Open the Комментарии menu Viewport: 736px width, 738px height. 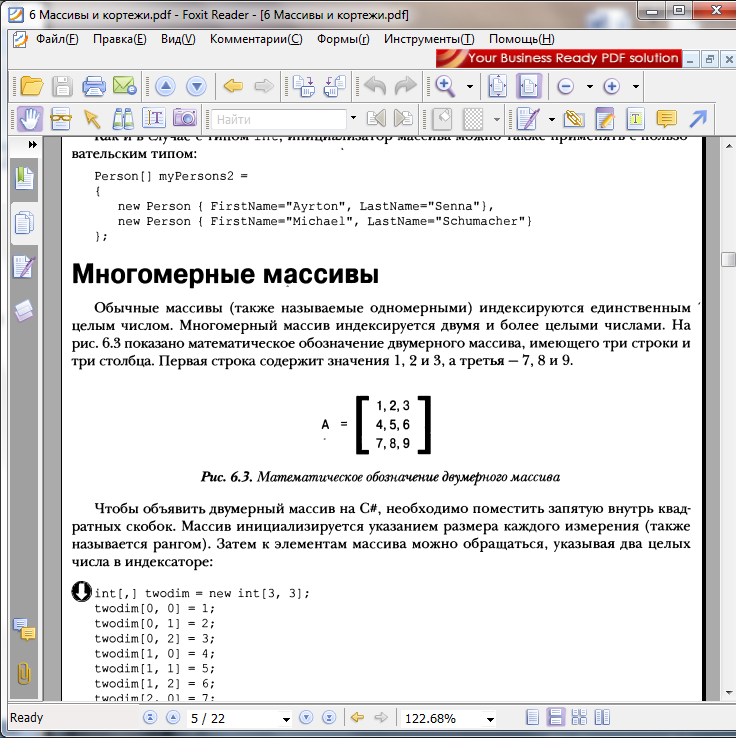click(256, 39)
